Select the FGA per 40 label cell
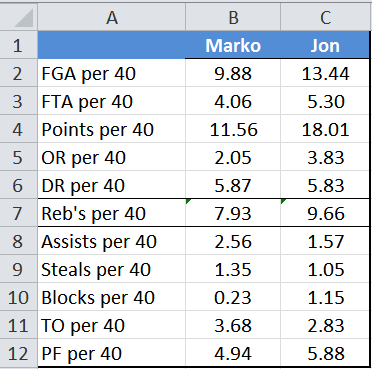The image size is (372, 369). [x=112, y=73]
